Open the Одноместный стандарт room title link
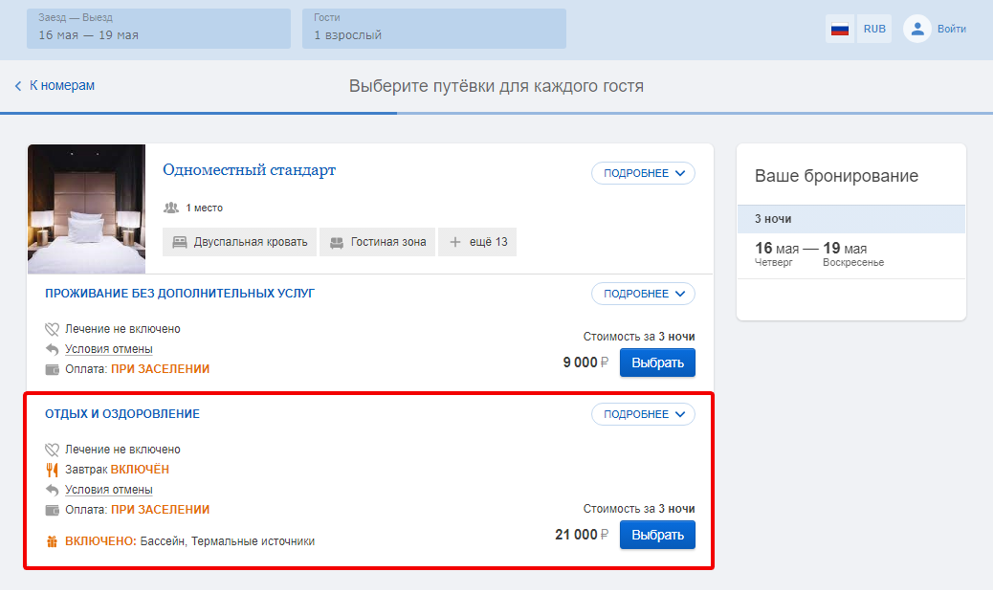Screen dimensions: 993x590 tap(249, 170)
